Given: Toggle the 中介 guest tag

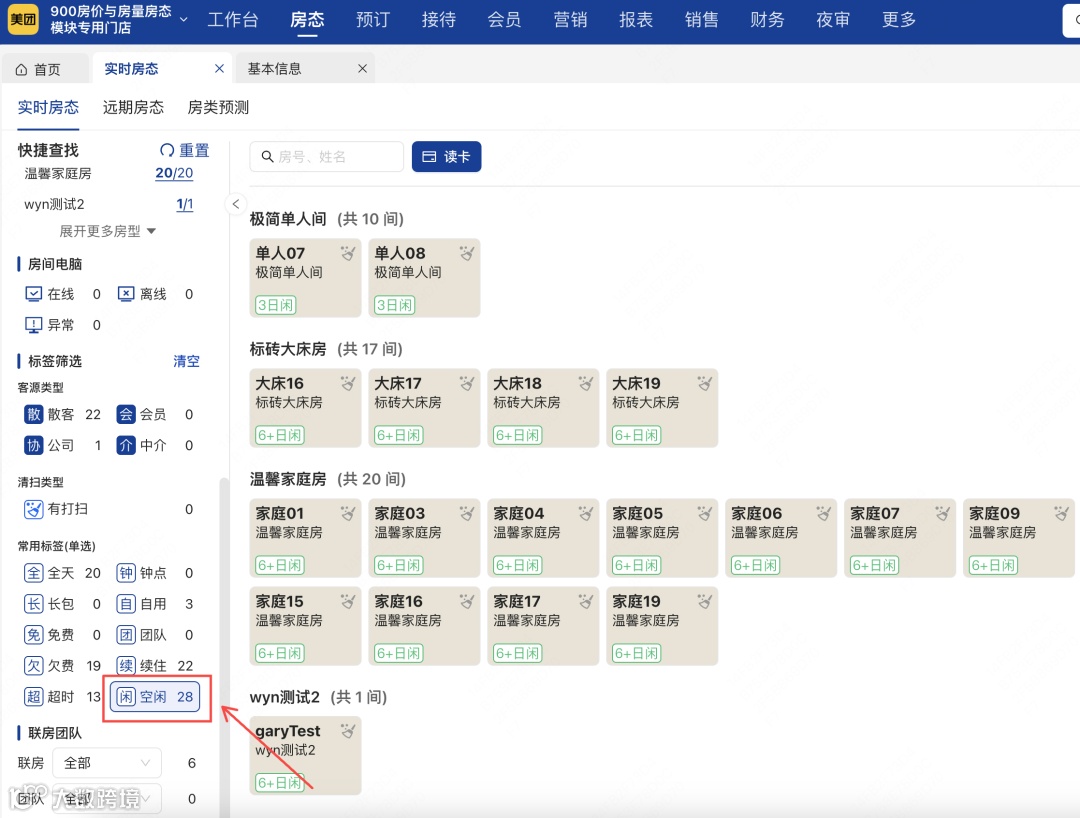Looking at the screenshot, I should (155, 445).
